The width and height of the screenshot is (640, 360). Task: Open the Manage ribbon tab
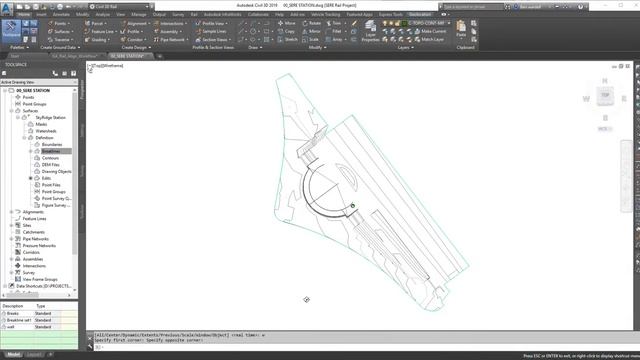click(139, 14)
